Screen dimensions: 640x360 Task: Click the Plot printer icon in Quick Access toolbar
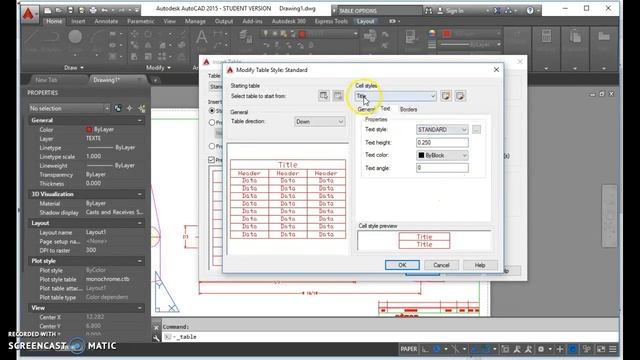(93, 10)
